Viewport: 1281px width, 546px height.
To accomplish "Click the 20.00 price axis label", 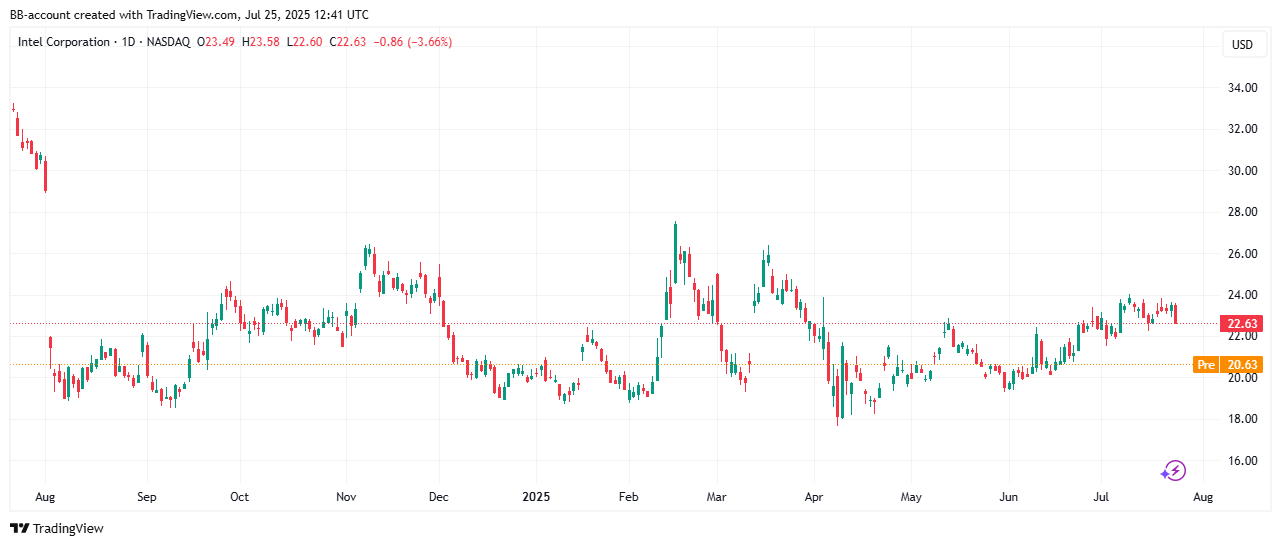I will click(x=1244, y=378).
